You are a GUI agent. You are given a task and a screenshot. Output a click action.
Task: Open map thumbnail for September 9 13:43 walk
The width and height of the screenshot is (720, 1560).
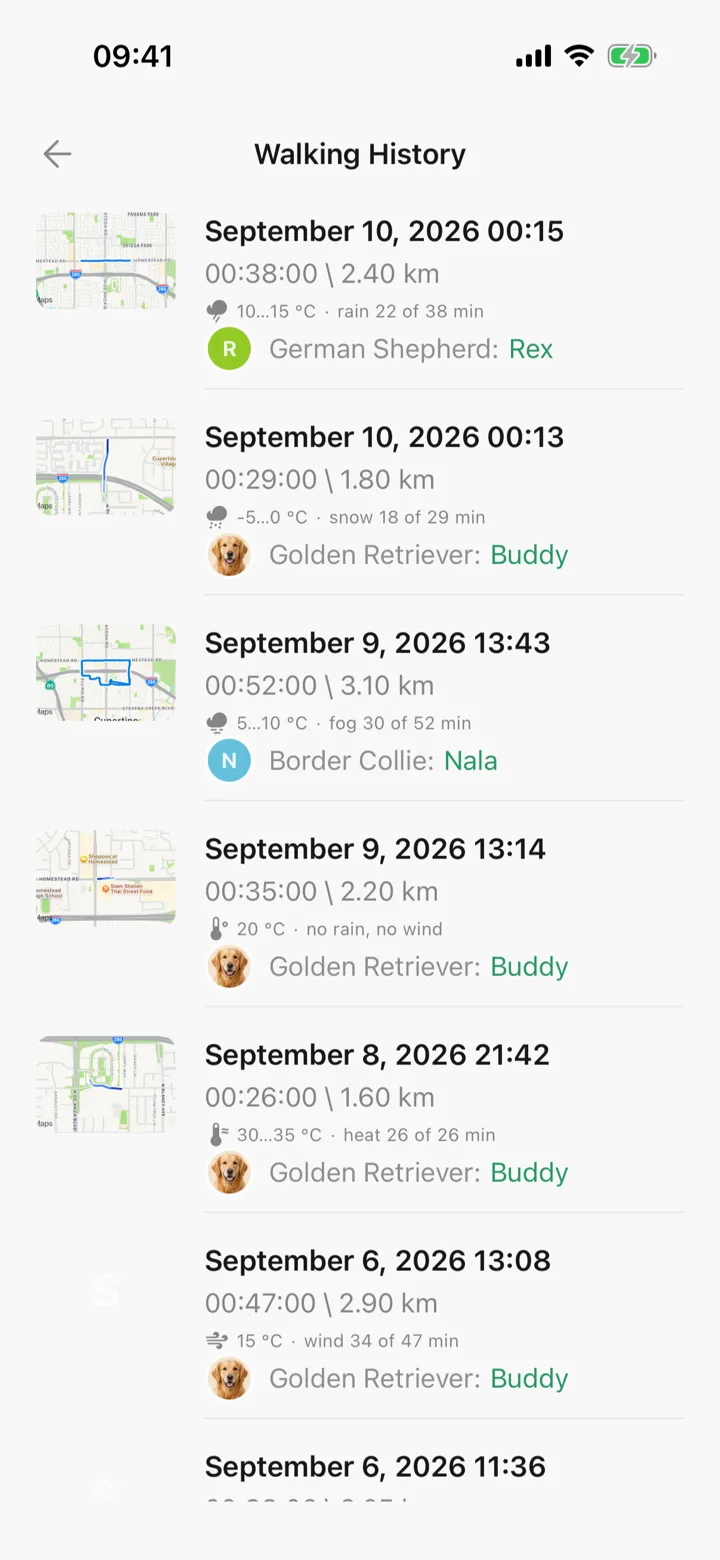click(106, 672)
